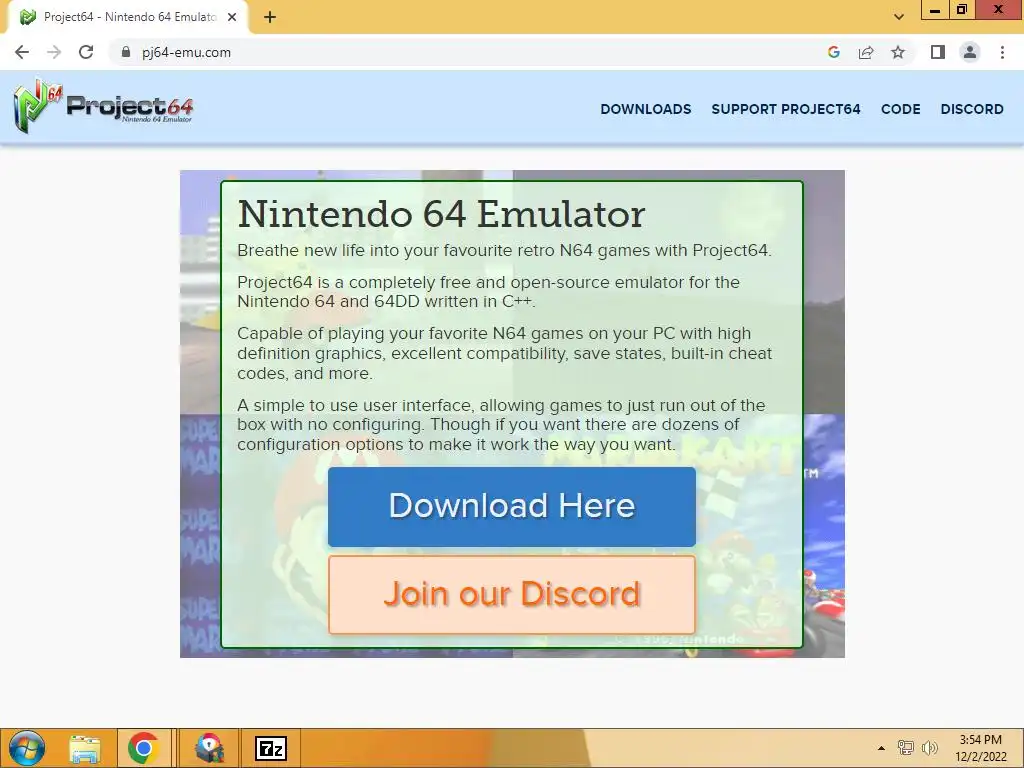
Task: Click the Download Here button
Action: coord(512,507)
